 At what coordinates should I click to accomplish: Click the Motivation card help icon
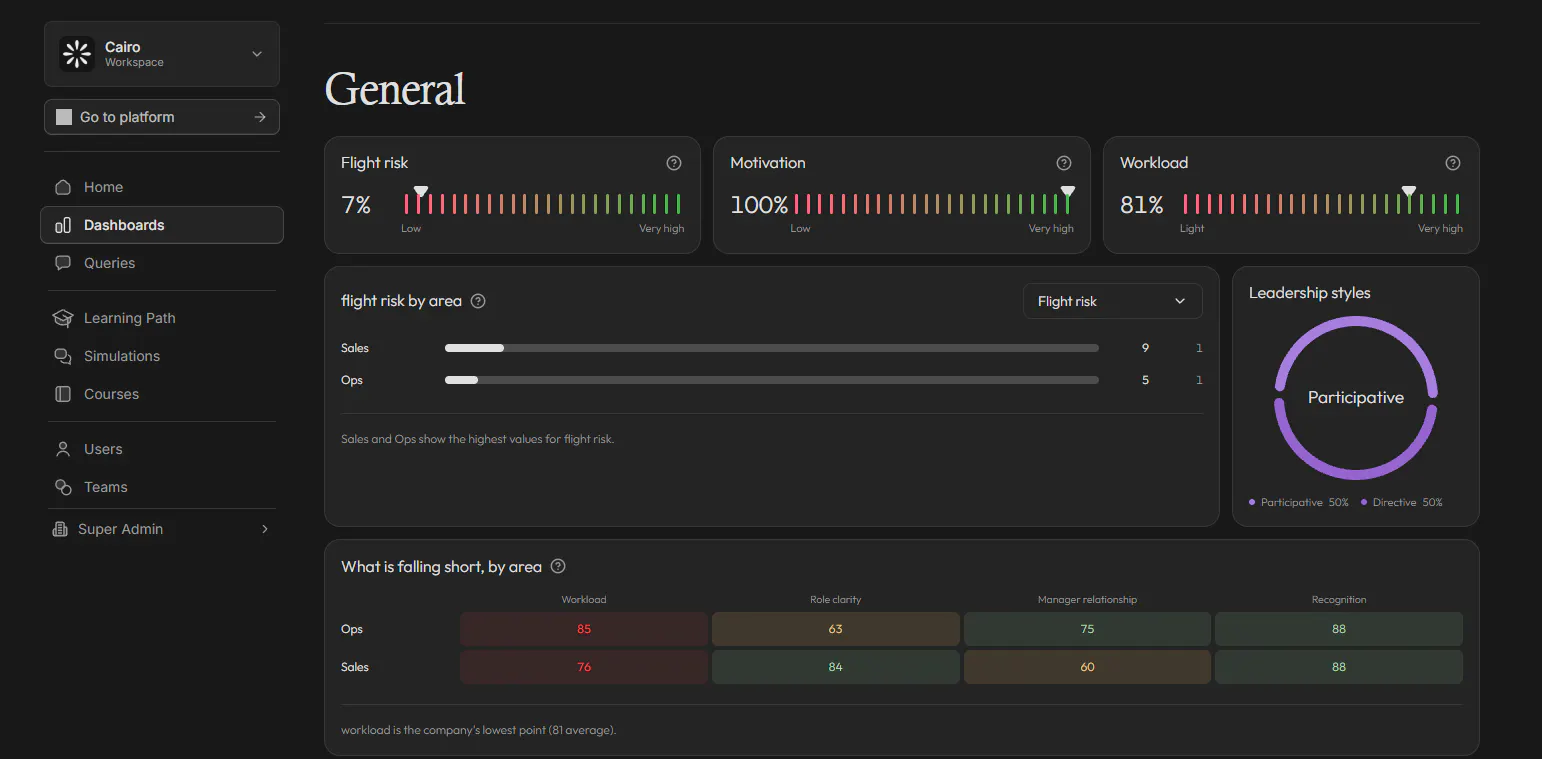[1064, 163]
